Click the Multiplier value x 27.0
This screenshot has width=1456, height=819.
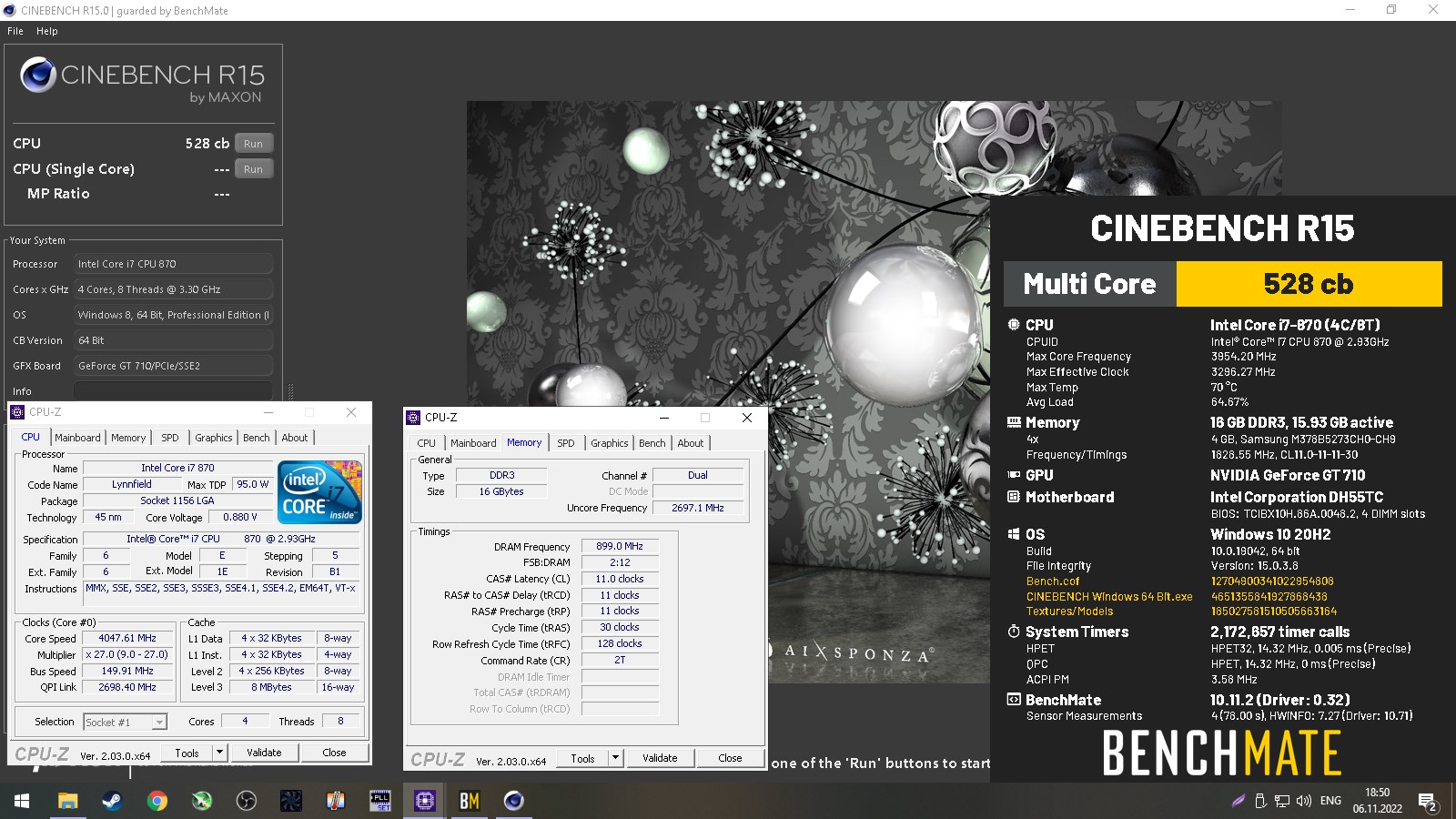tap(127, 654)
